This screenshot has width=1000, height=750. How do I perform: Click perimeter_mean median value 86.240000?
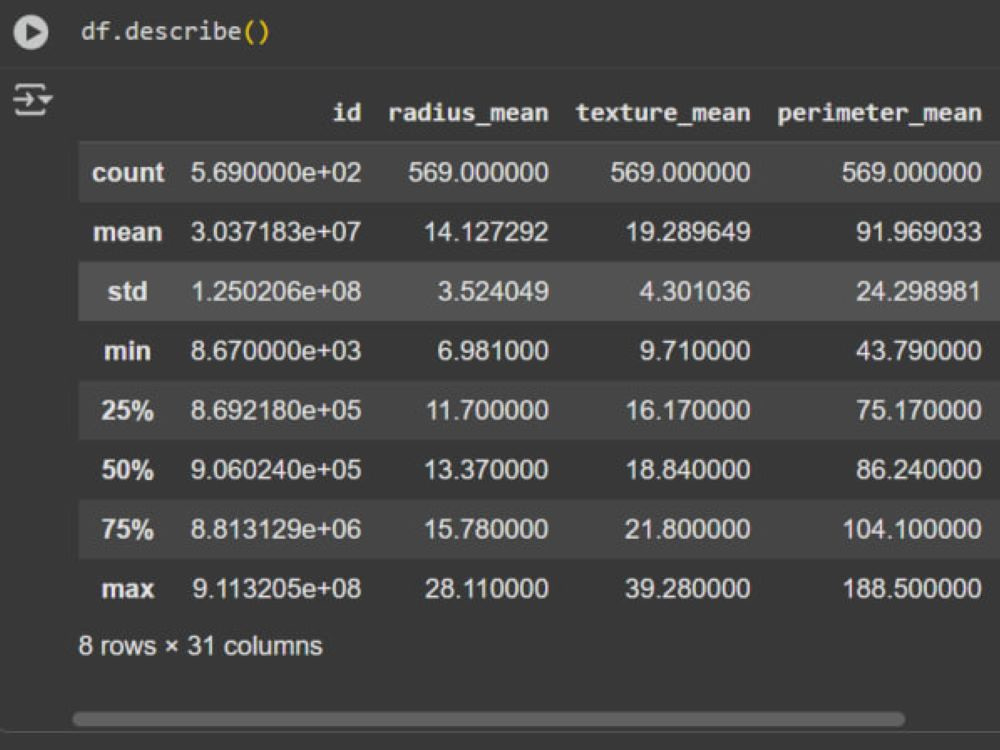coord(918,470)
